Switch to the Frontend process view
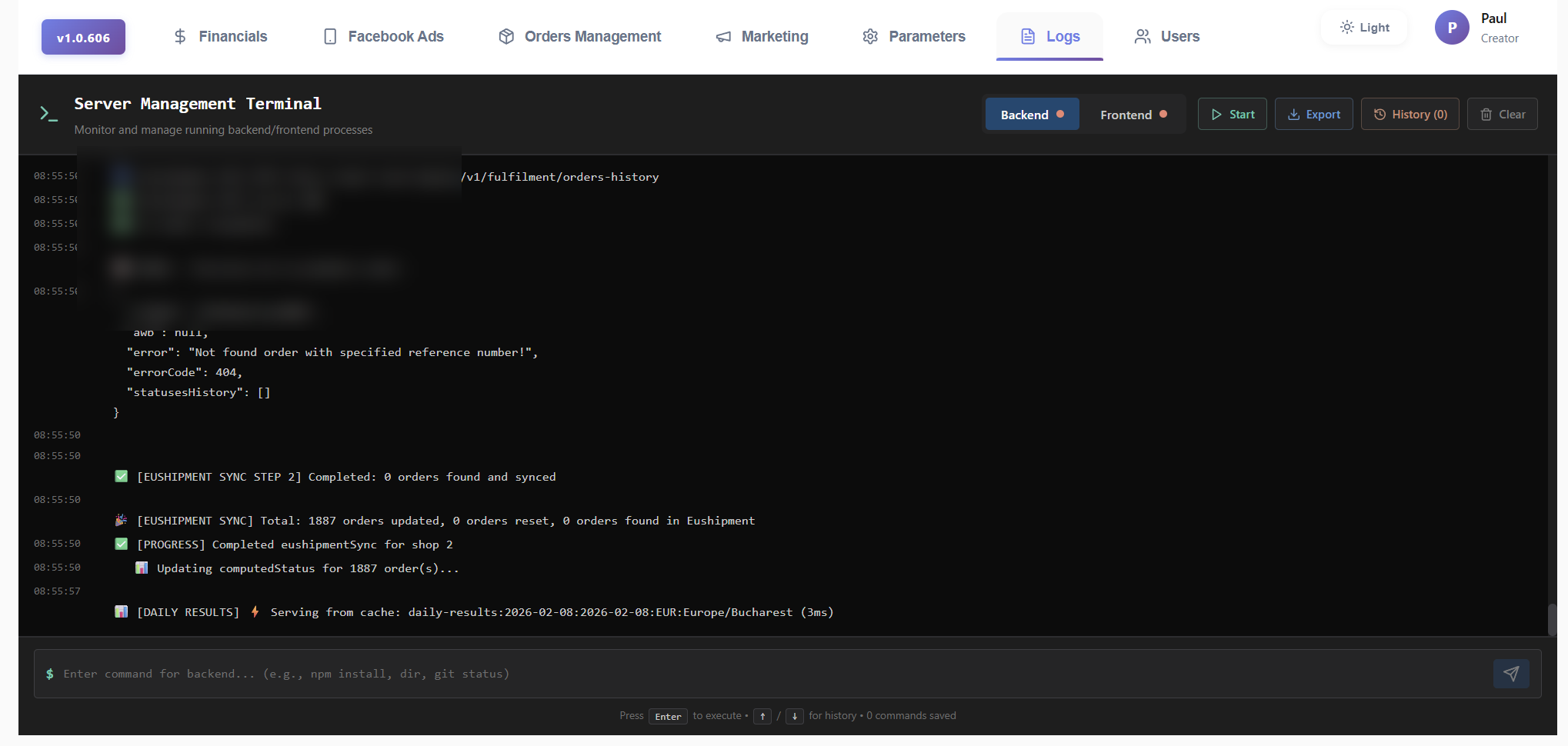The image size is (1568, 746). pyautogui.click(x=1133, y=114)
